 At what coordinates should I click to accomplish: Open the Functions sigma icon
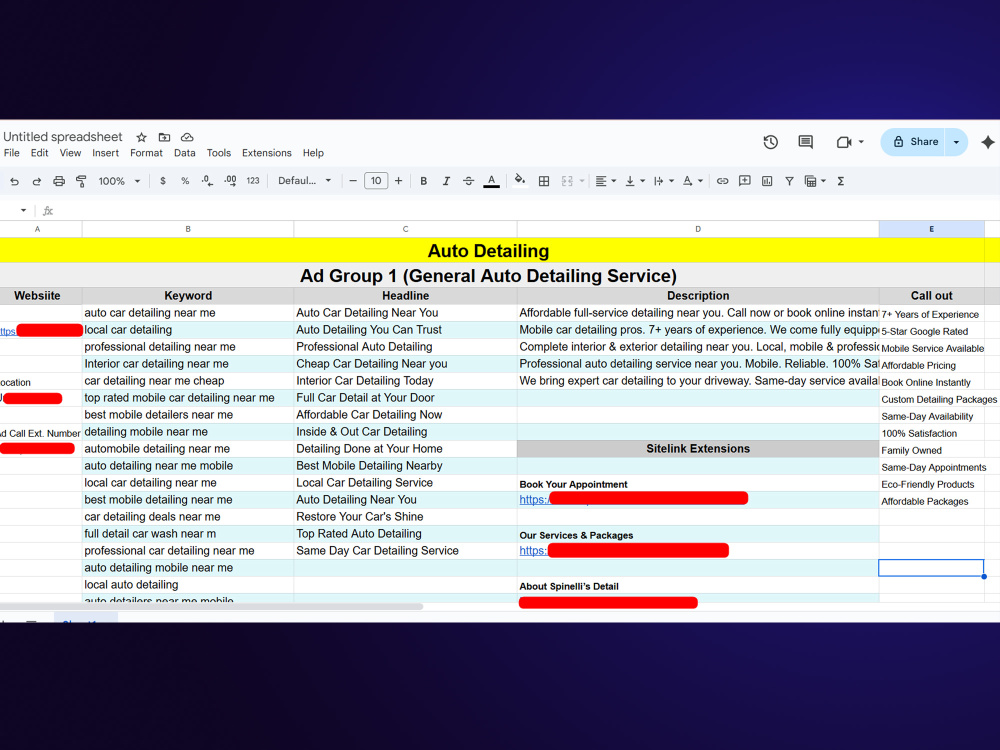pos(841,181)
